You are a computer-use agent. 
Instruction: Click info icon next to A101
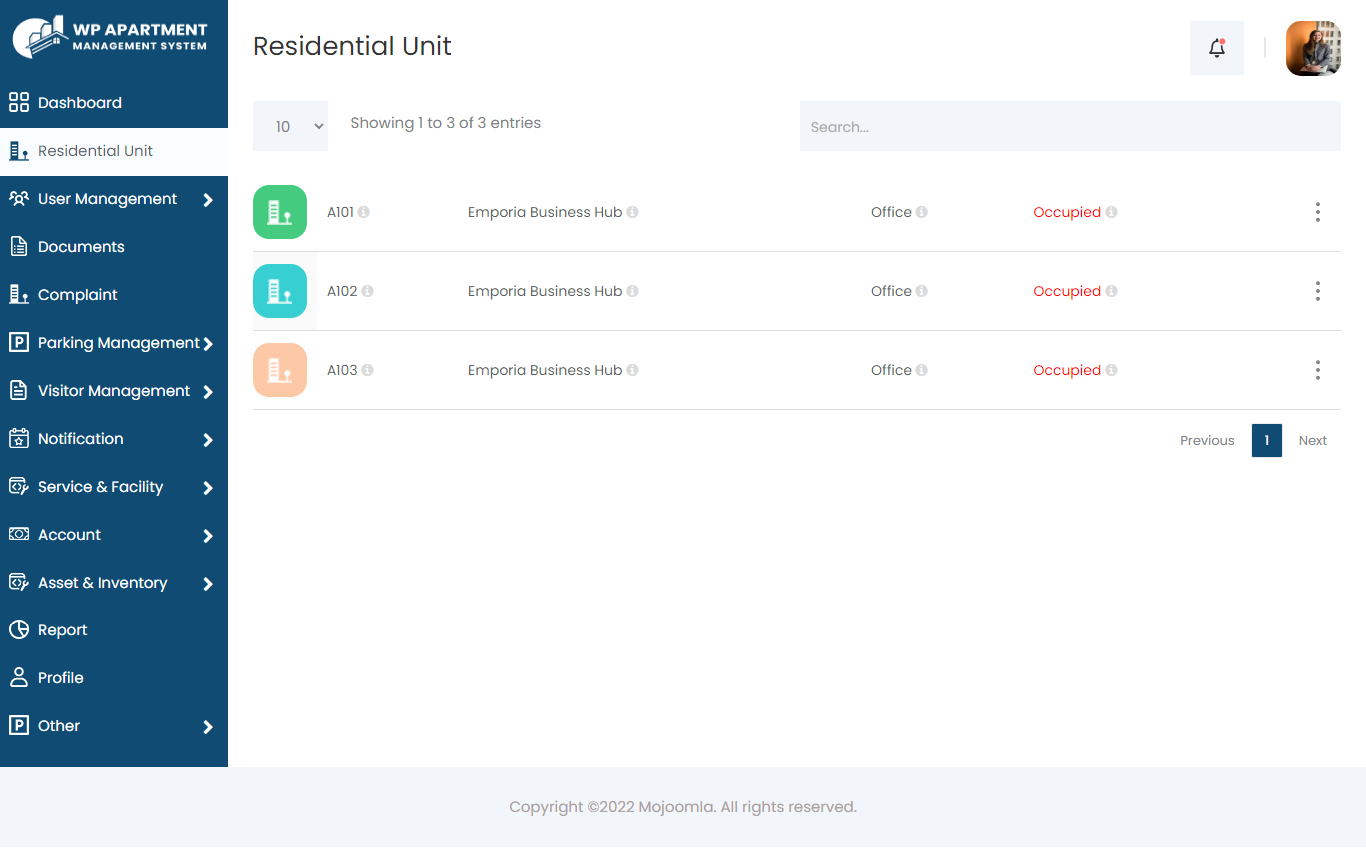pyautogui.click(x=364, y=212)
